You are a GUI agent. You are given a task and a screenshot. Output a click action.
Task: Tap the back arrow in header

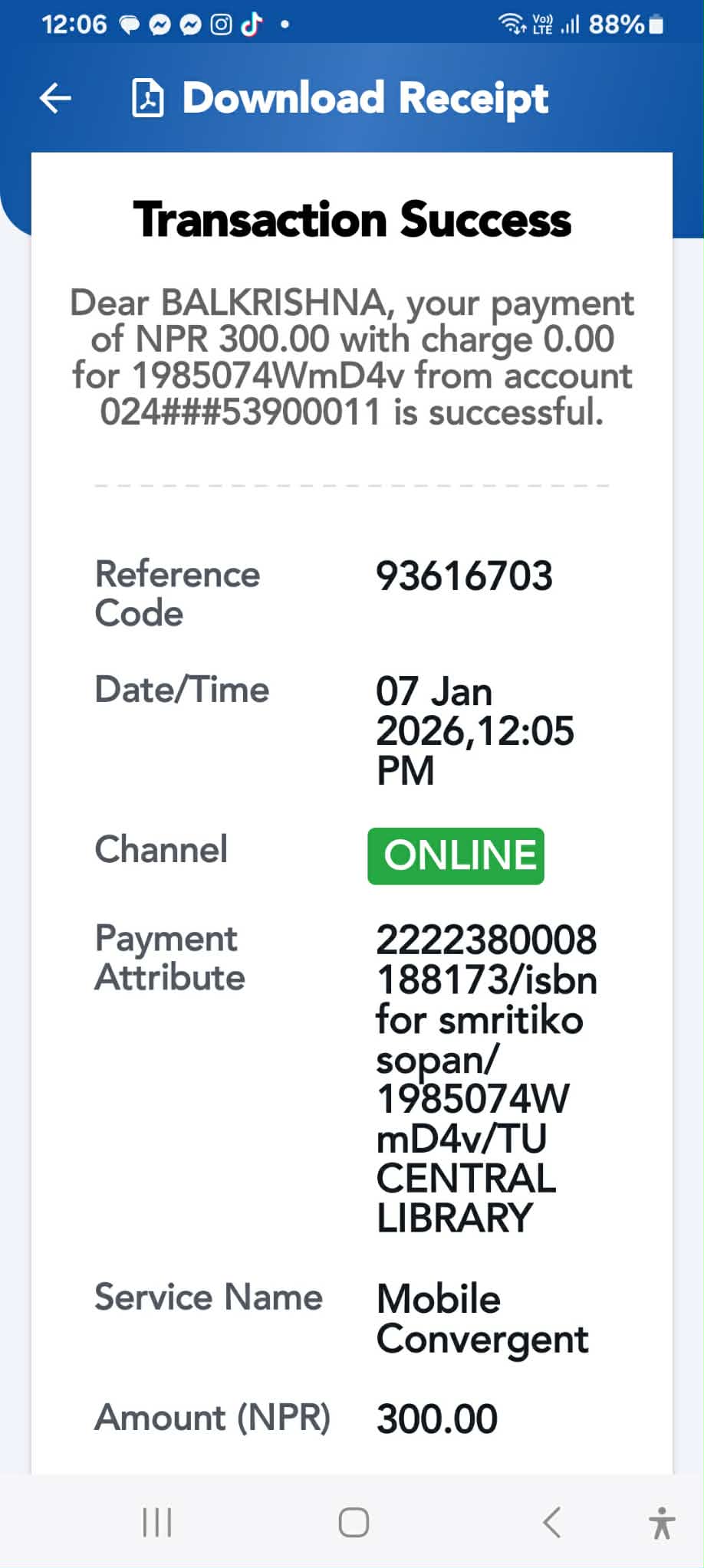tap(55, 98)
